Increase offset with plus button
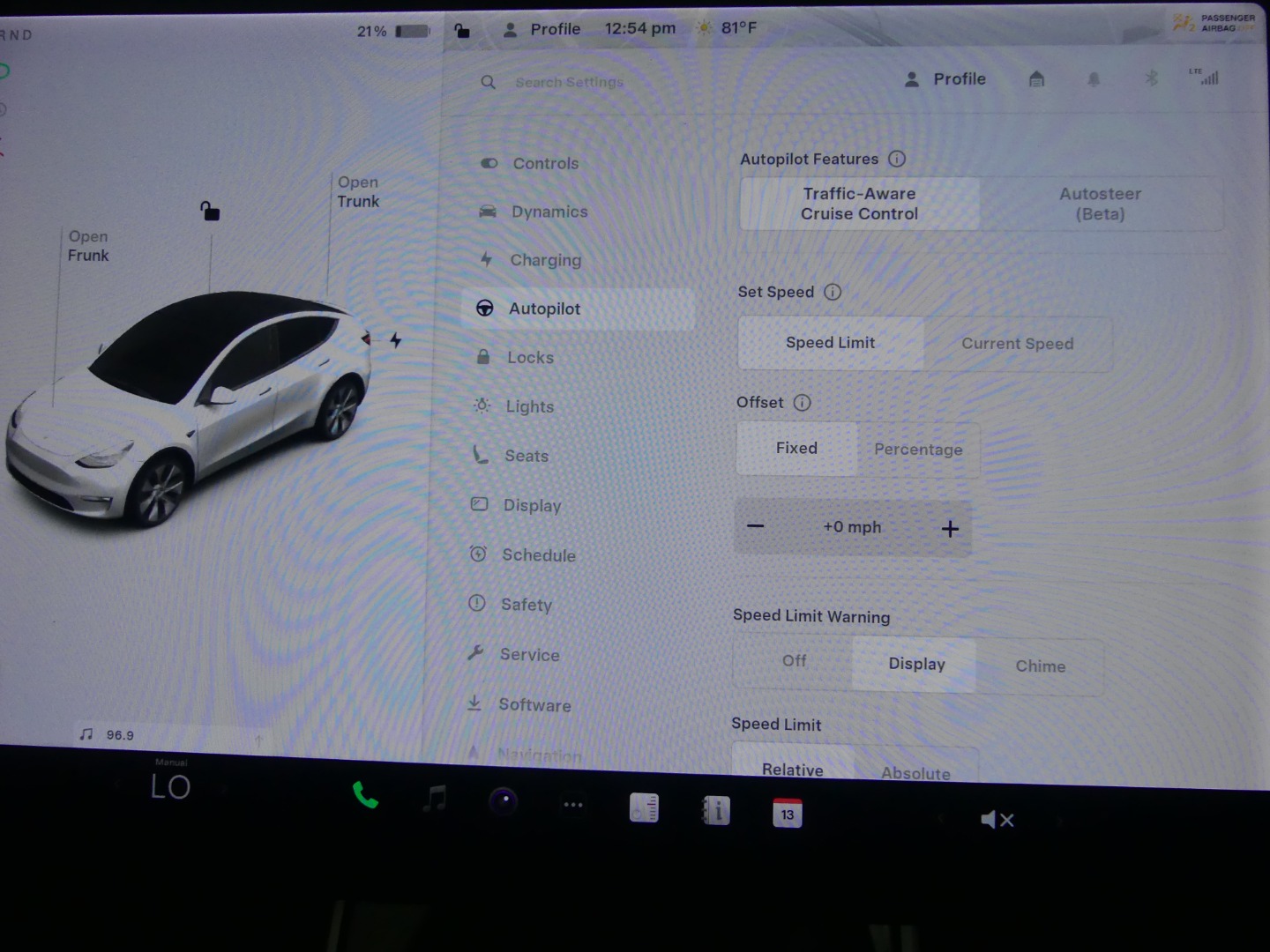This screenshot has height=952, width=1270. coord(950,529)
